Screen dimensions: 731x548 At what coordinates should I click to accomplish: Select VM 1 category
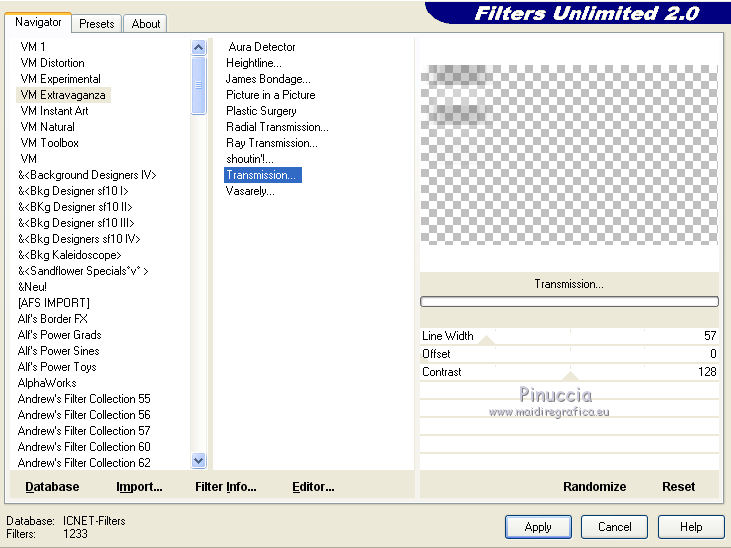(x=33, y=47)
